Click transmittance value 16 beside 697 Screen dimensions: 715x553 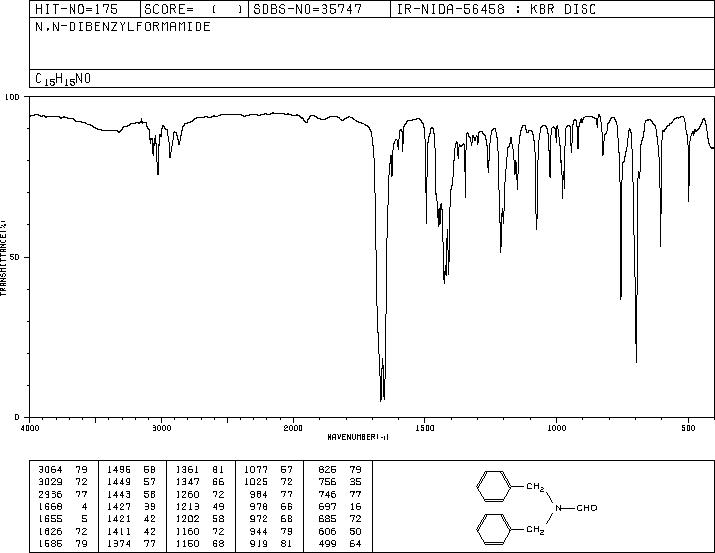click(x=356, y=506)
